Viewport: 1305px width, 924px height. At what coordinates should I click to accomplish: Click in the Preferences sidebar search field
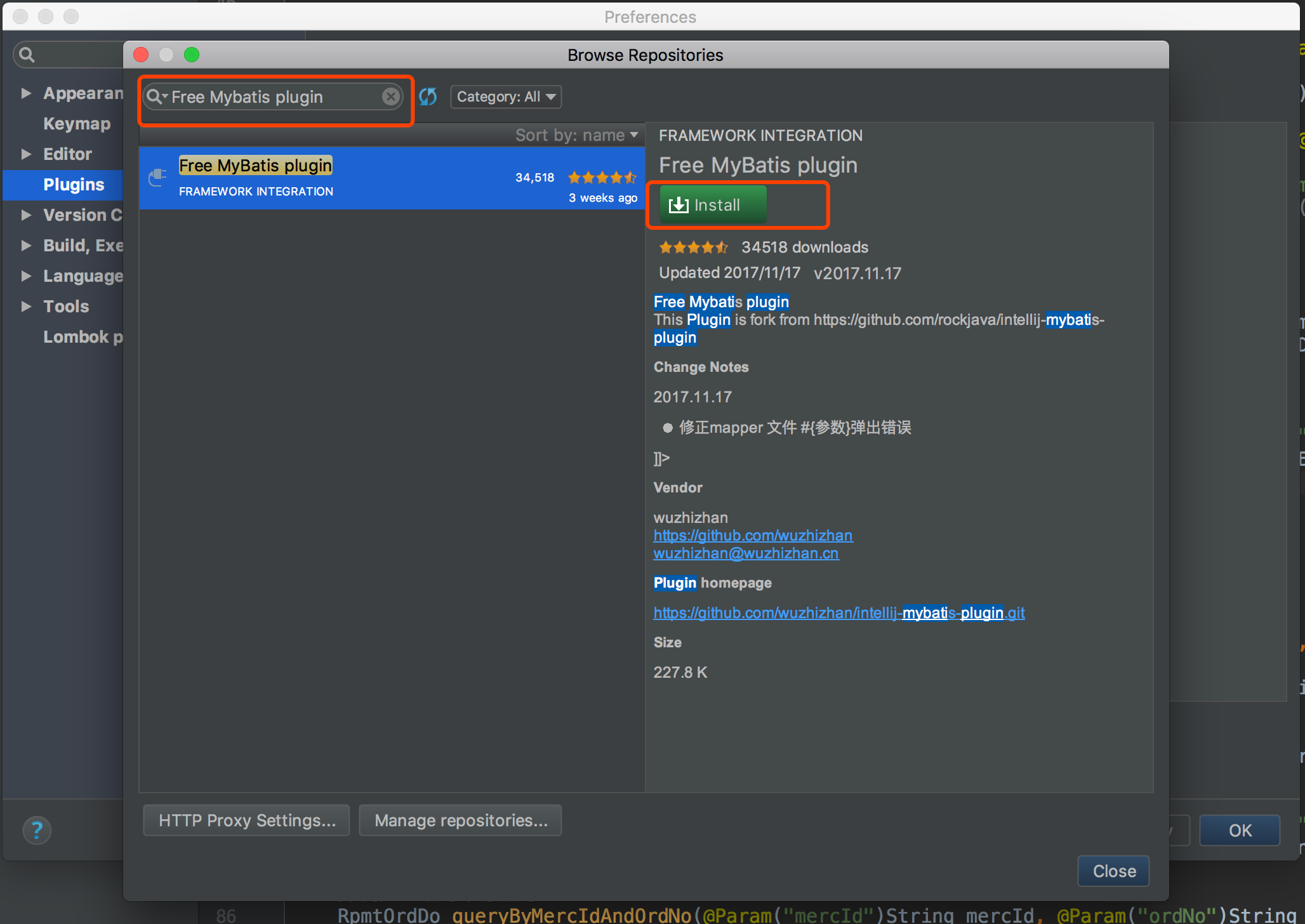(70, 55)
